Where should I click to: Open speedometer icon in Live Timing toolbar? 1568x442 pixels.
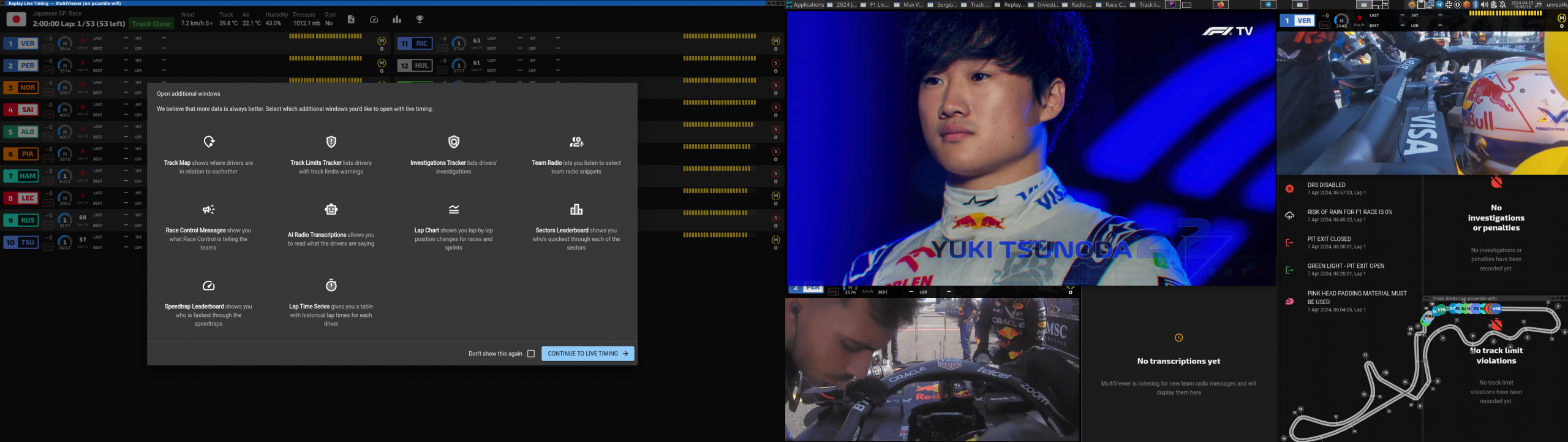(374, 20)
